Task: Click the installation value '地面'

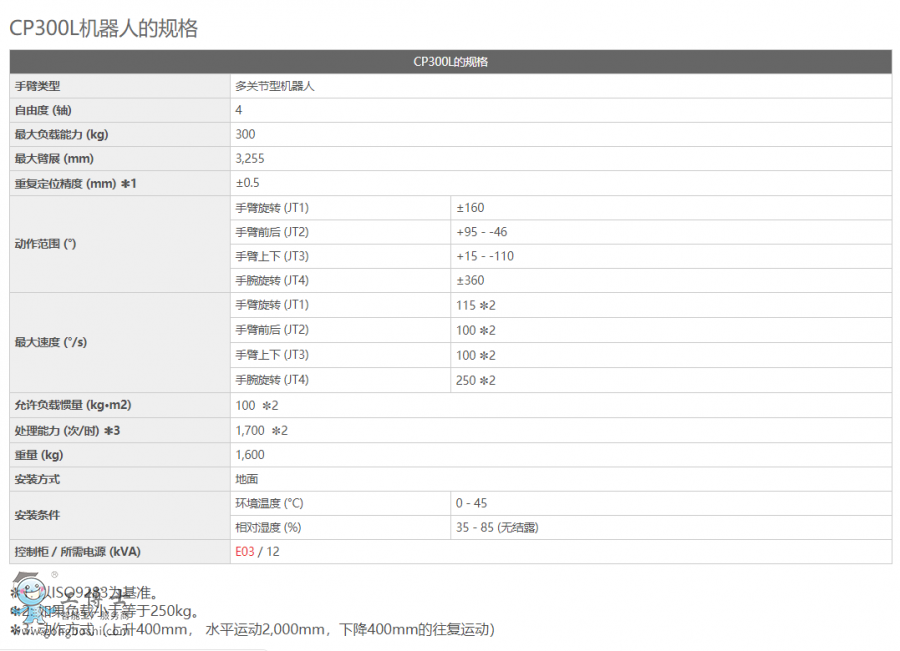Action: (x=247, y=479)
